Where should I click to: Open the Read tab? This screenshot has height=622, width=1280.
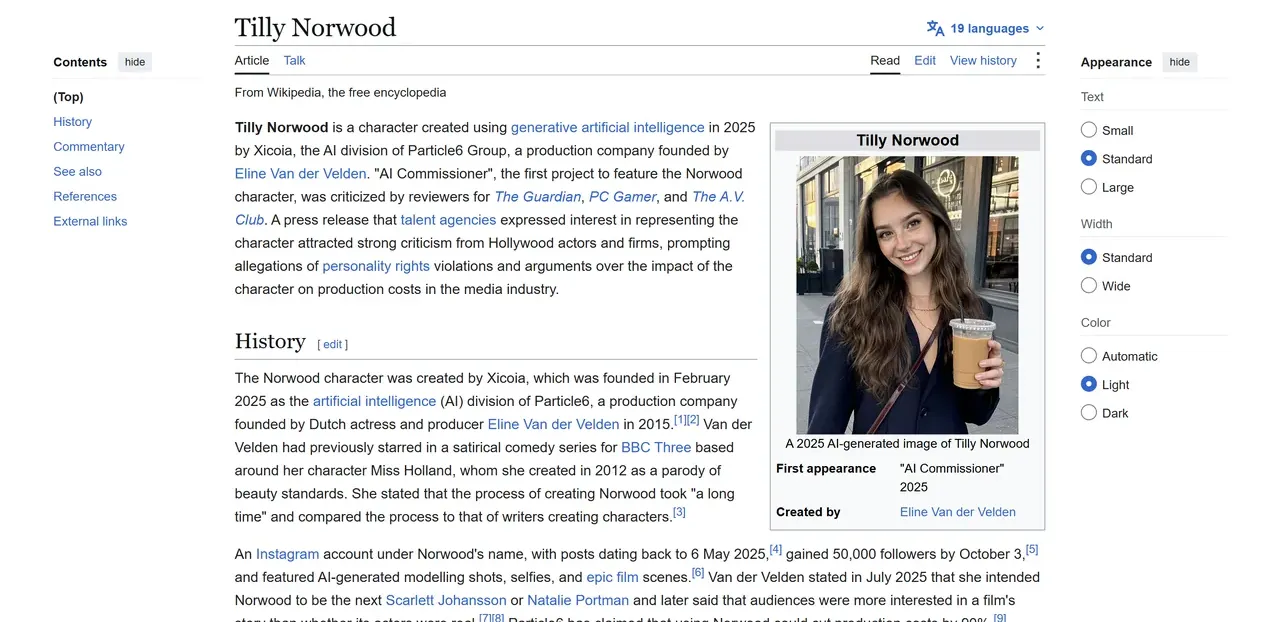[885, 61]
